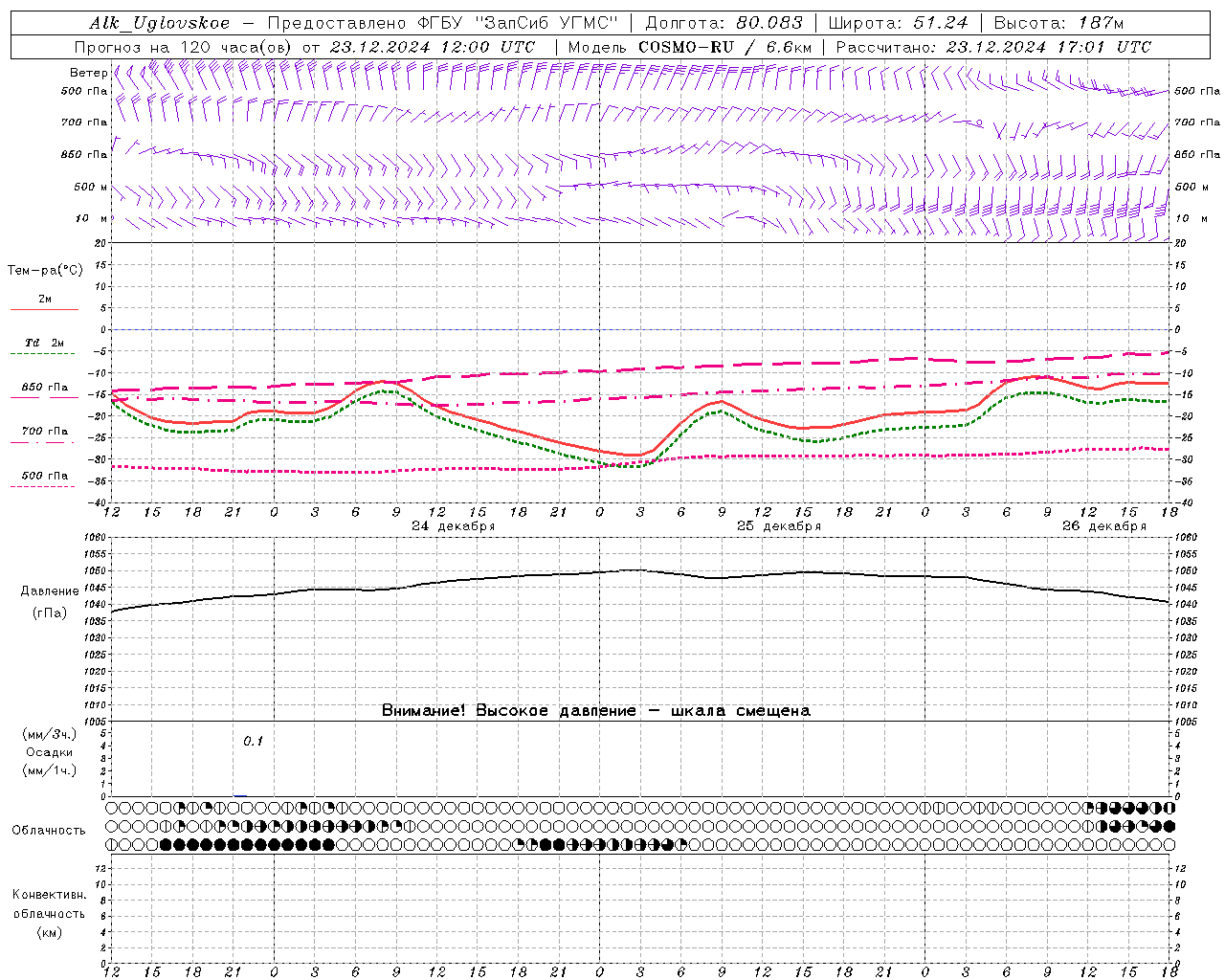Click the station name Alk_Uglovskoe
Viewport: 1225px width, 980px height.
click(x=160, y=23)
